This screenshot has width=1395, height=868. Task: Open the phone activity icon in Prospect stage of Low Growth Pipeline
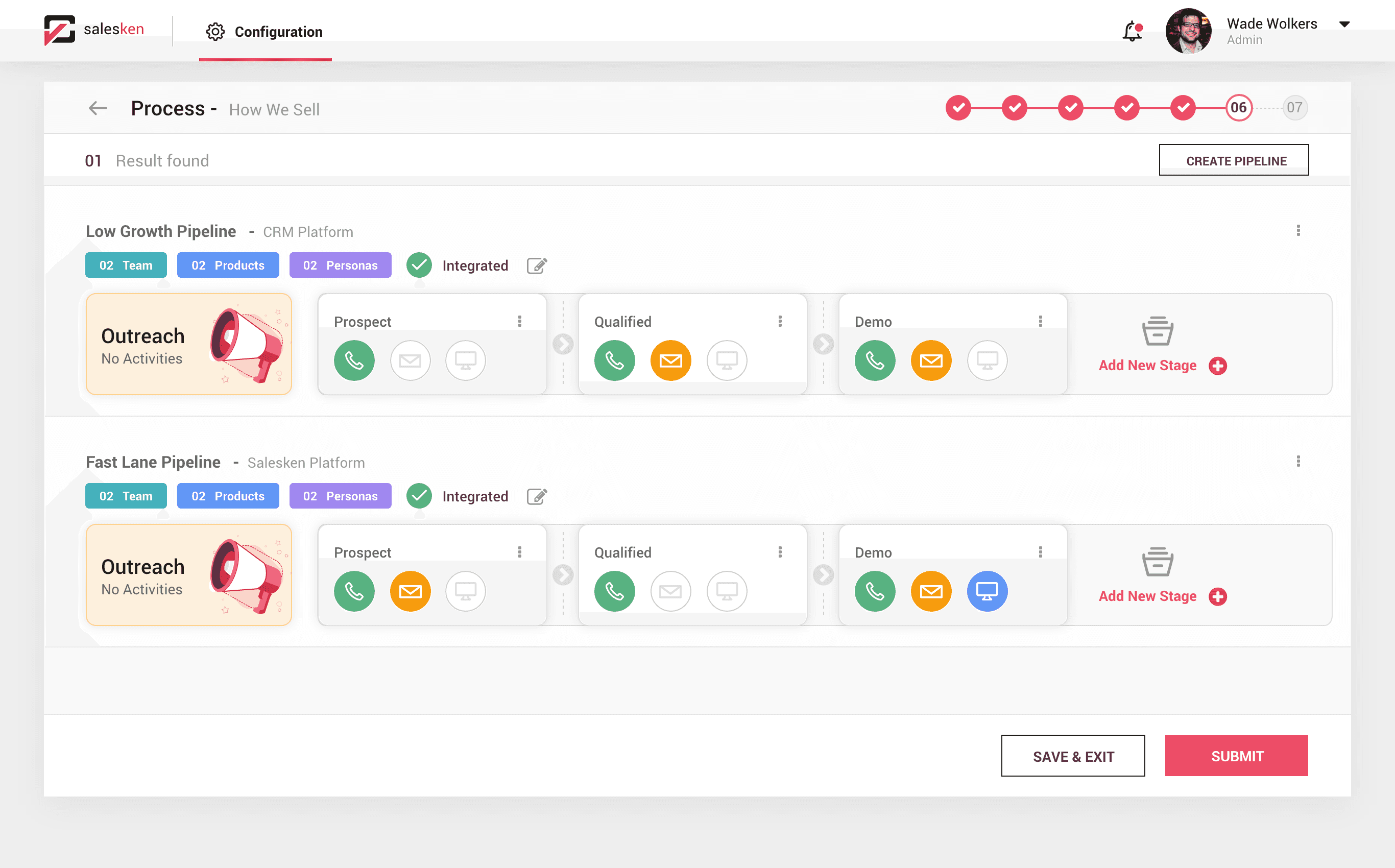click(x=354, y=360)
